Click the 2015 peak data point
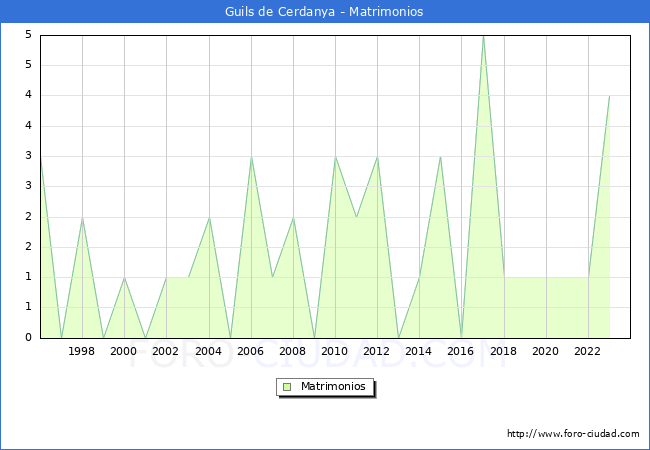The height and width of the screenshot is (450, 650). [x=440, y=157]
